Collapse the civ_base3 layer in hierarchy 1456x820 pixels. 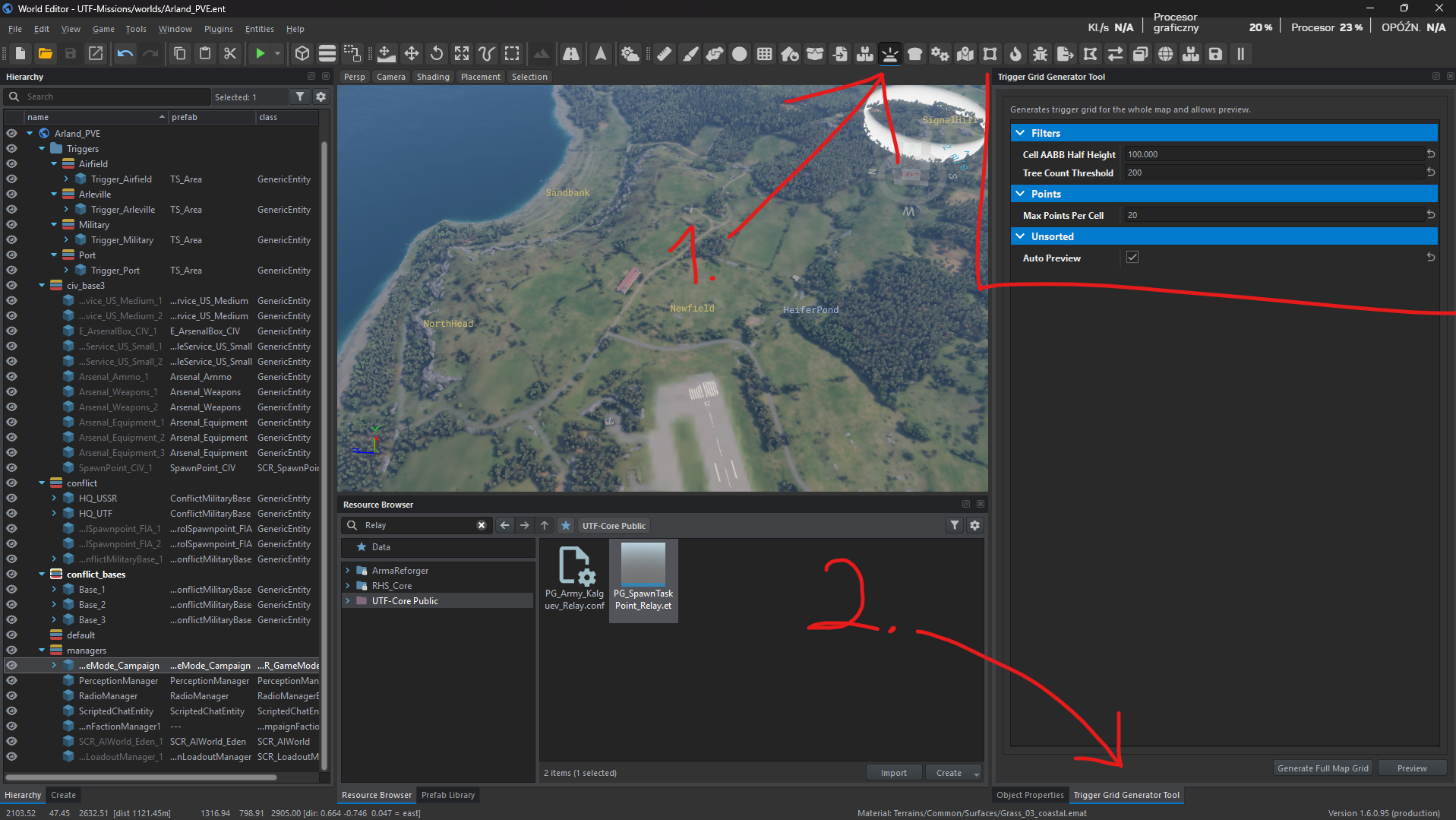coord(42,286)
